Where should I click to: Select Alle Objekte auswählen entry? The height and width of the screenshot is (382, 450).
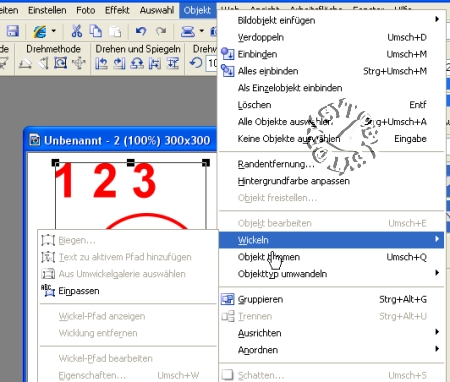(331, 122)
